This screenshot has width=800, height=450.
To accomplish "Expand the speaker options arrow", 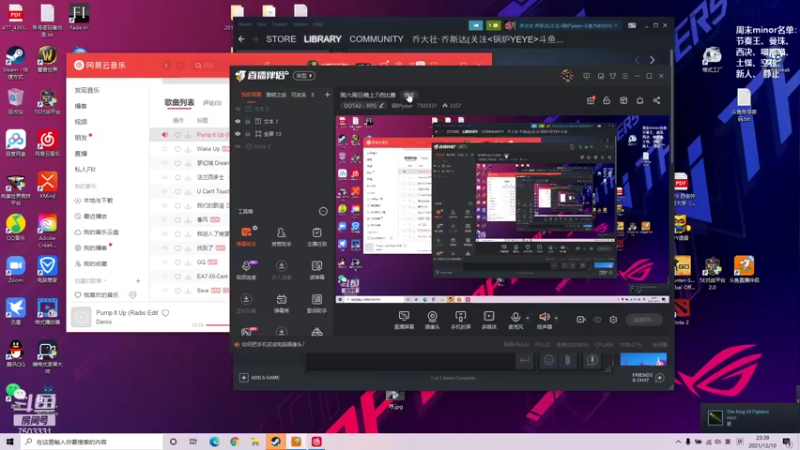I will tap(556, 317).
